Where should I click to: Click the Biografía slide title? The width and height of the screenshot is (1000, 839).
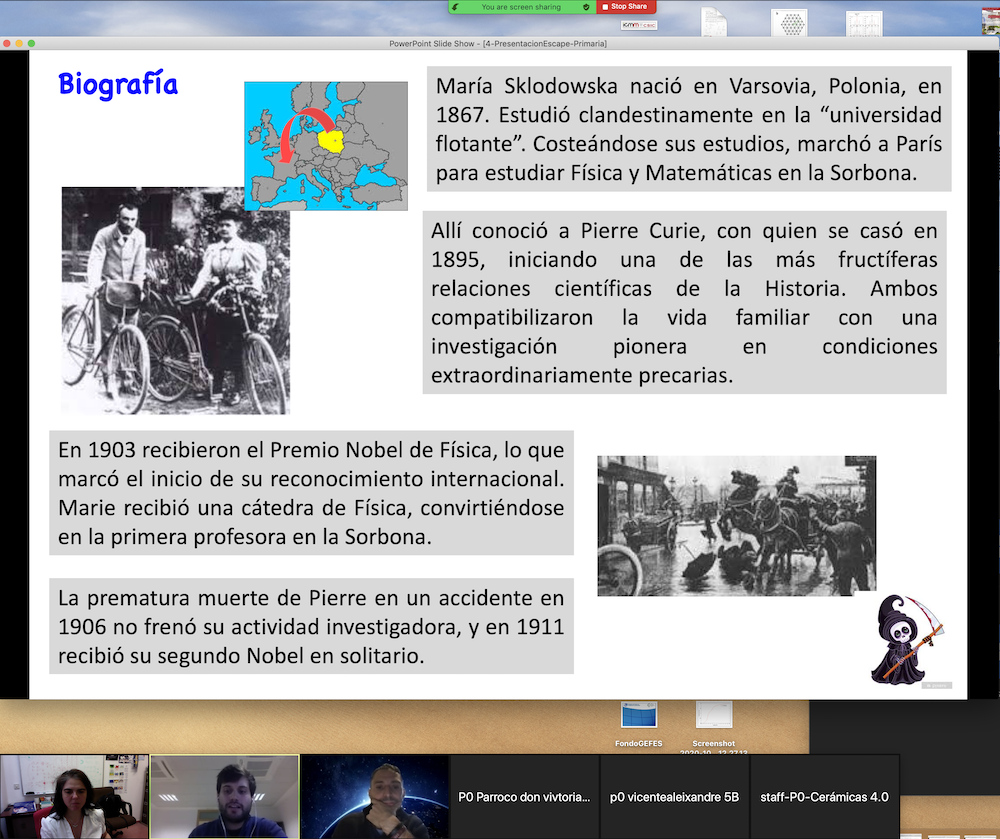pyautogui.click(x=118, y=84)
